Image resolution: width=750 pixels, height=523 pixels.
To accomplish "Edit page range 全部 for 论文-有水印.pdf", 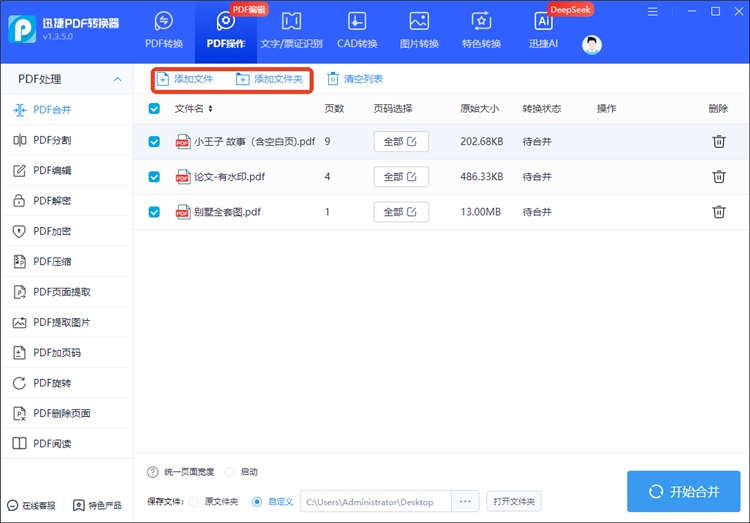I will point(401,177).
